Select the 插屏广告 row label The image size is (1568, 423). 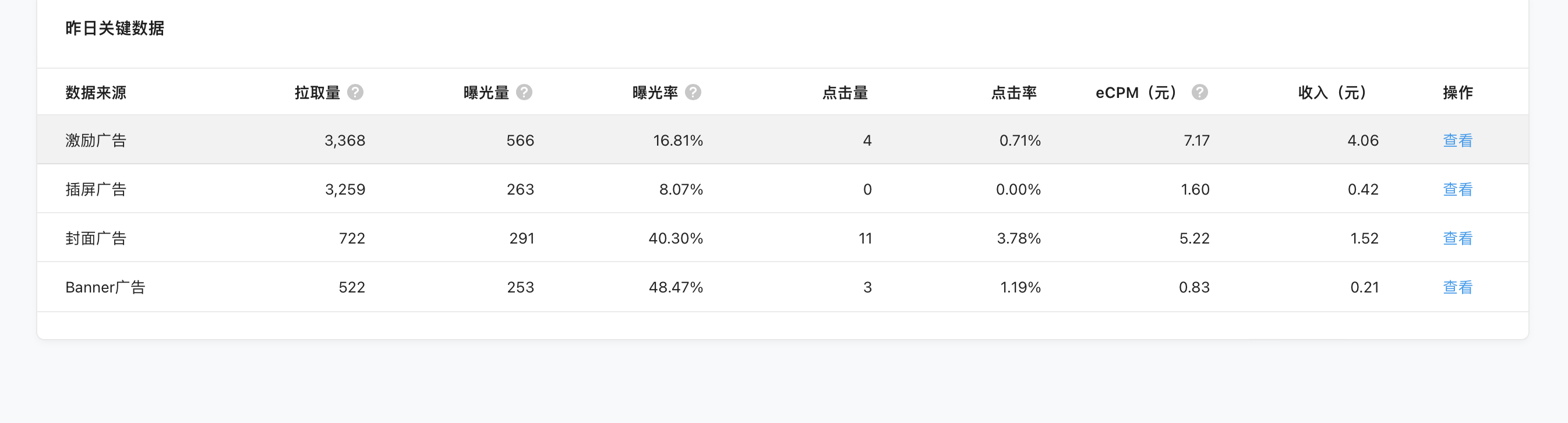[x=96, y=189]
